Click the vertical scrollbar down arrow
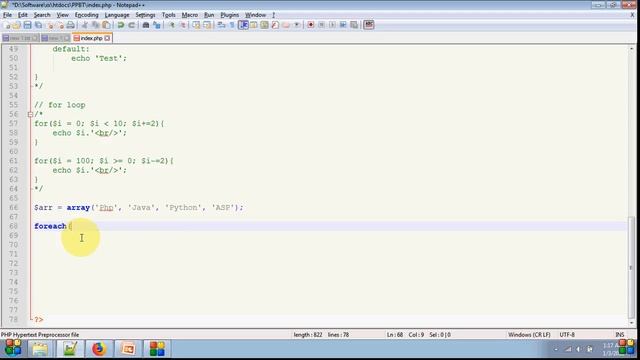640x360 pixels. pyautogui.click(x=631, y=323)
